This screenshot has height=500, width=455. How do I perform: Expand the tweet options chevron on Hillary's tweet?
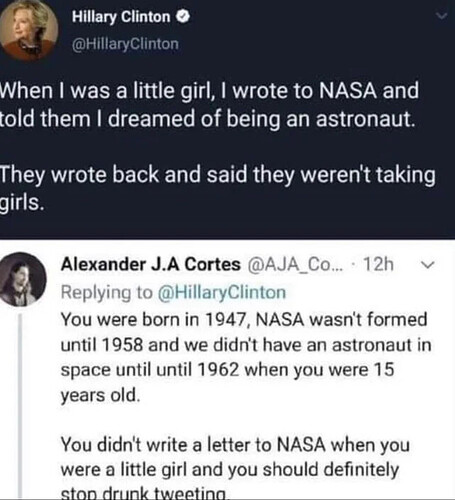click(x=442, y=16)
